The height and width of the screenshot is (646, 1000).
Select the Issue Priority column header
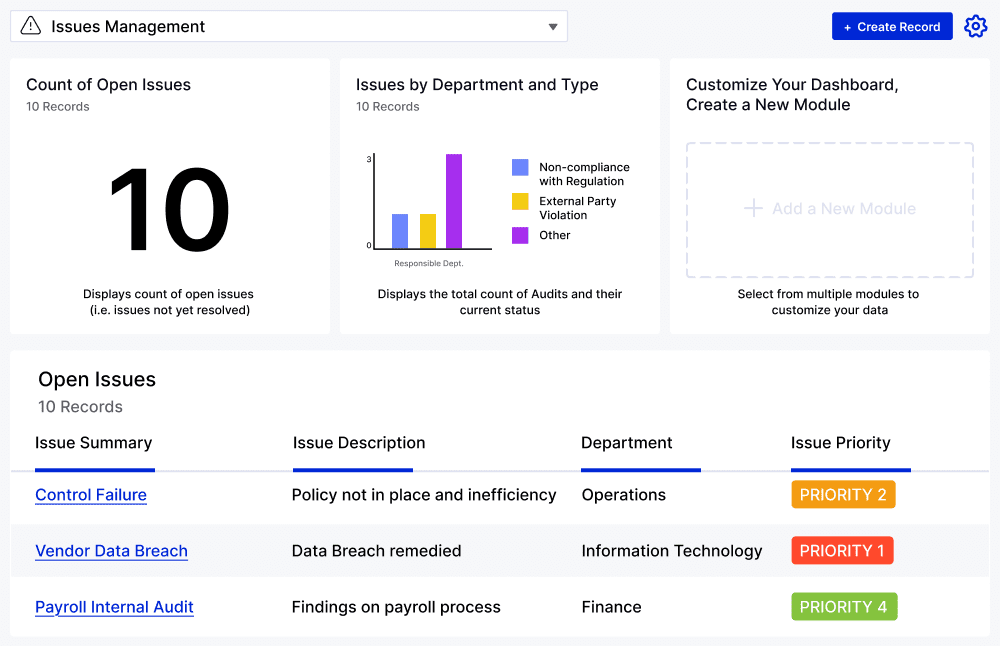[840, 443]
